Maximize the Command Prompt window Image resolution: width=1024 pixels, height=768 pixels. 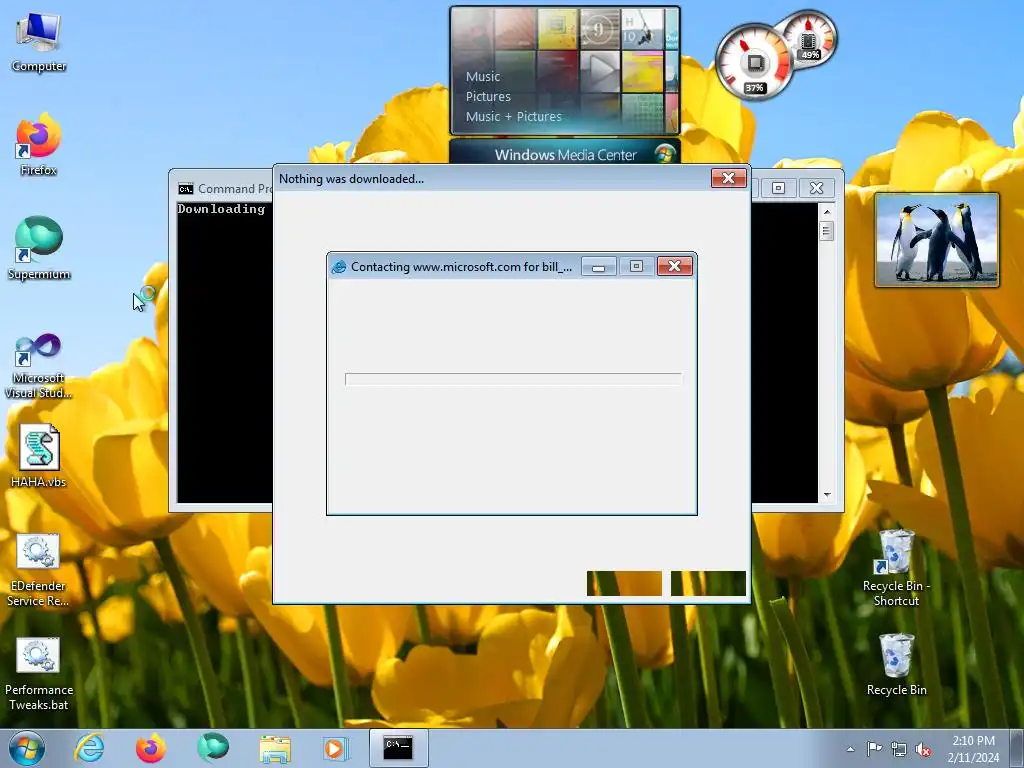[778, 188]
